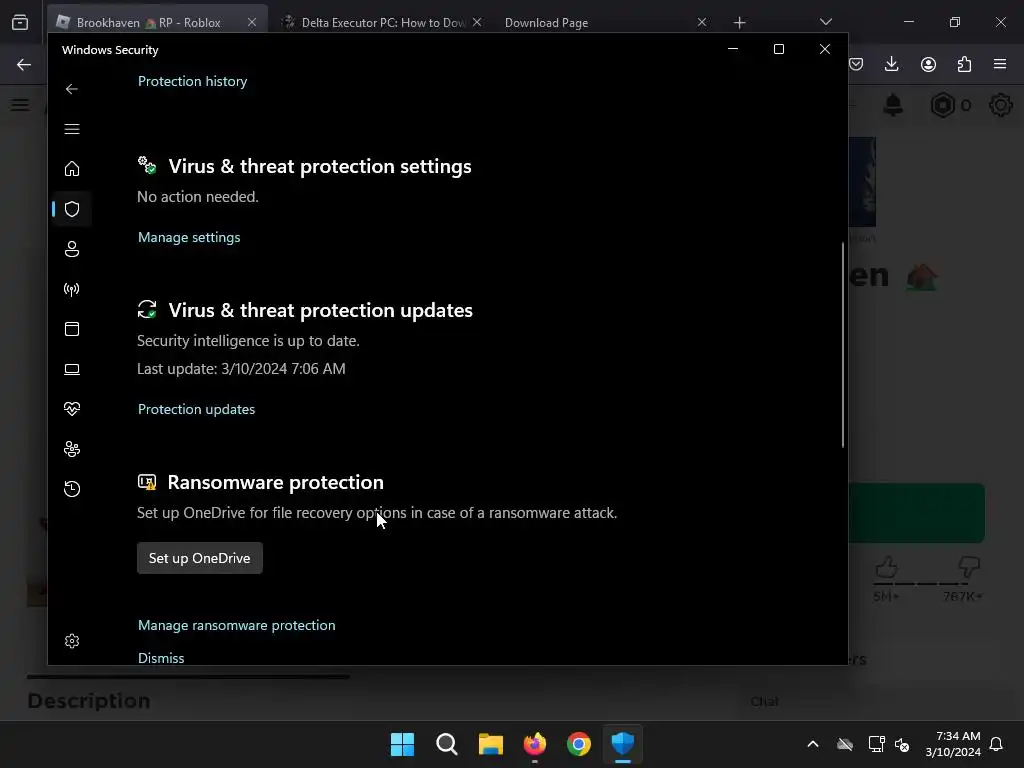
Task: Open the notifications bell in system tray
Action: 996,744
